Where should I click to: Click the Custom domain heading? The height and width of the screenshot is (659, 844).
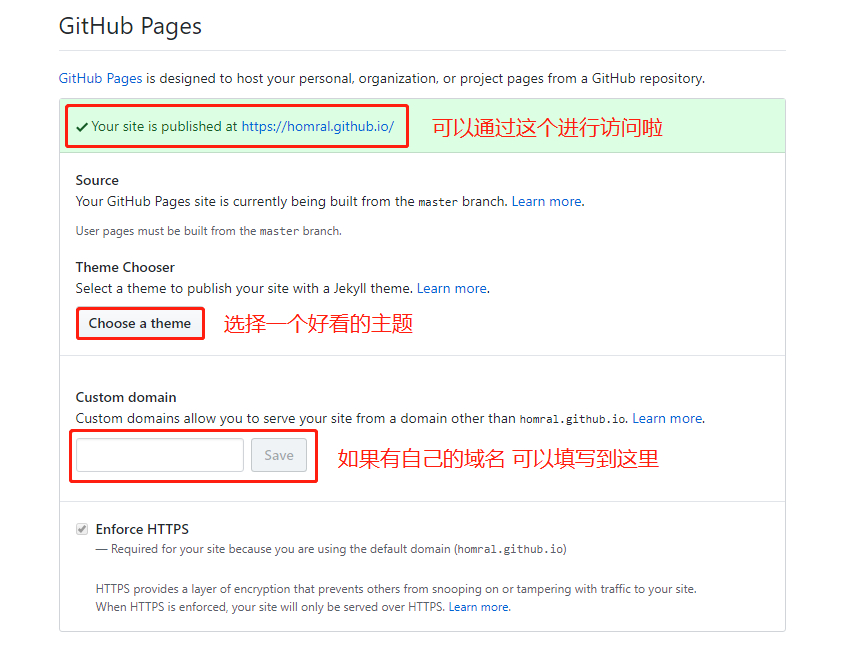pos(126,397)
